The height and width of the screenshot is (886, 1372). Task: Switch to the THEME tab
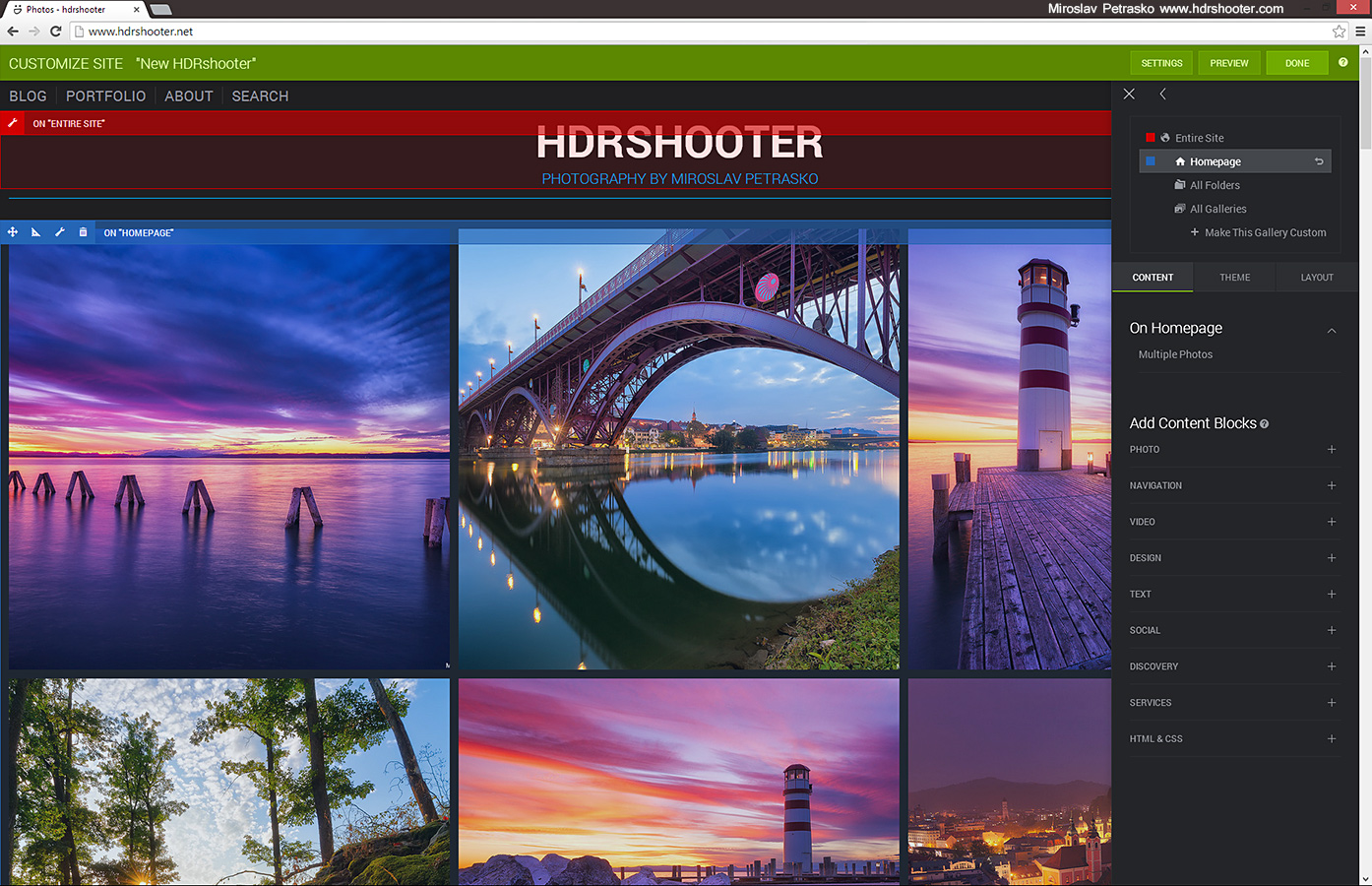pyautogui.click(x=1234, y=278)
